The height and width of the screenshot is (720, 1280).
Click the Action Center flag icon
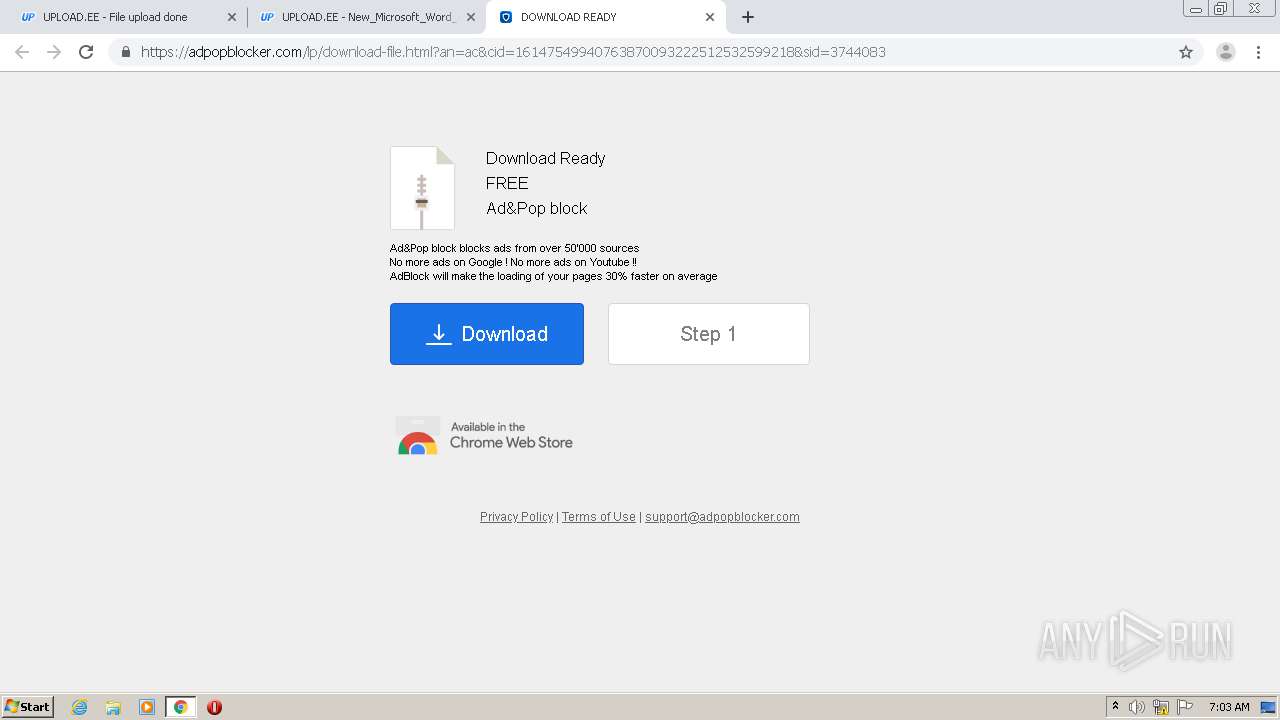point(1185,707)
